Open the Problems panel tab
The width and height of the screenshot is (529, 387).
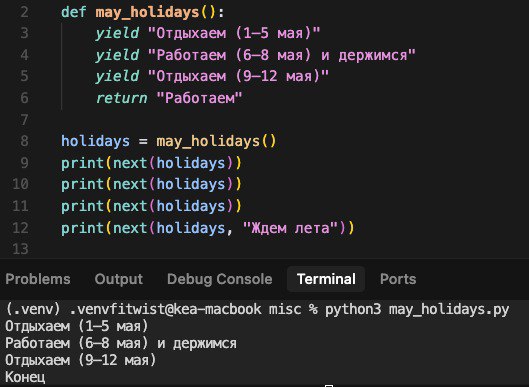click(38, 279)
